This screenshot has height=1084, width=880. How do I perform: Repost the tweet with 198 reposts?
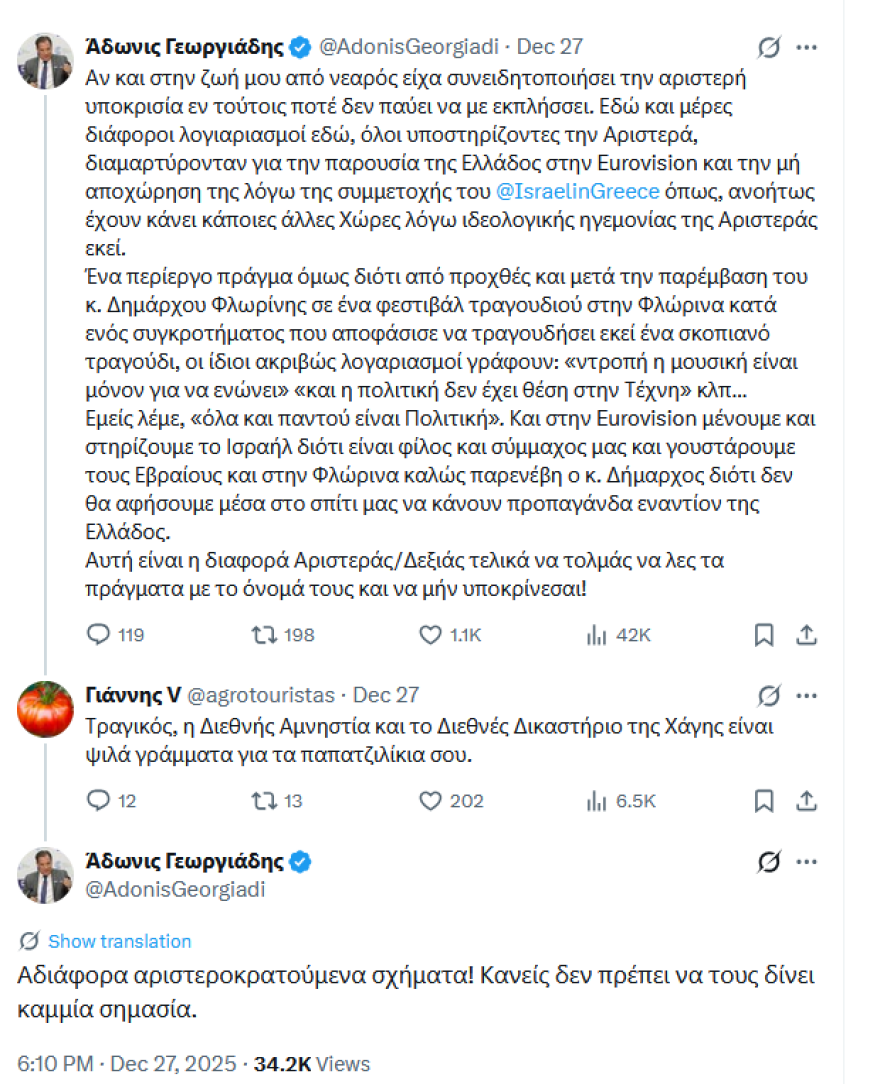(x=262, y=634)
